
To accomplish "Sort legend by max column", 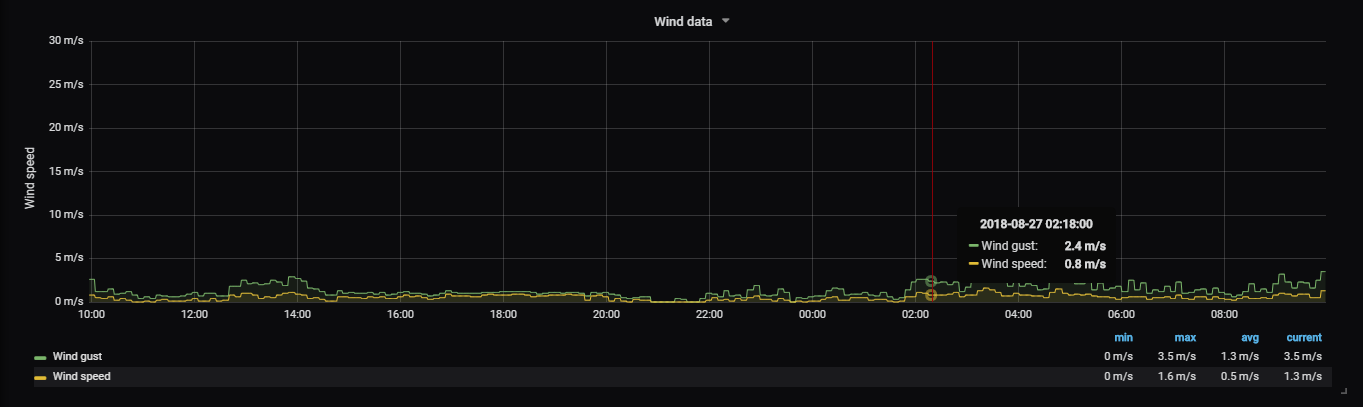I will pyautogui.click(x=1184, y=338).
